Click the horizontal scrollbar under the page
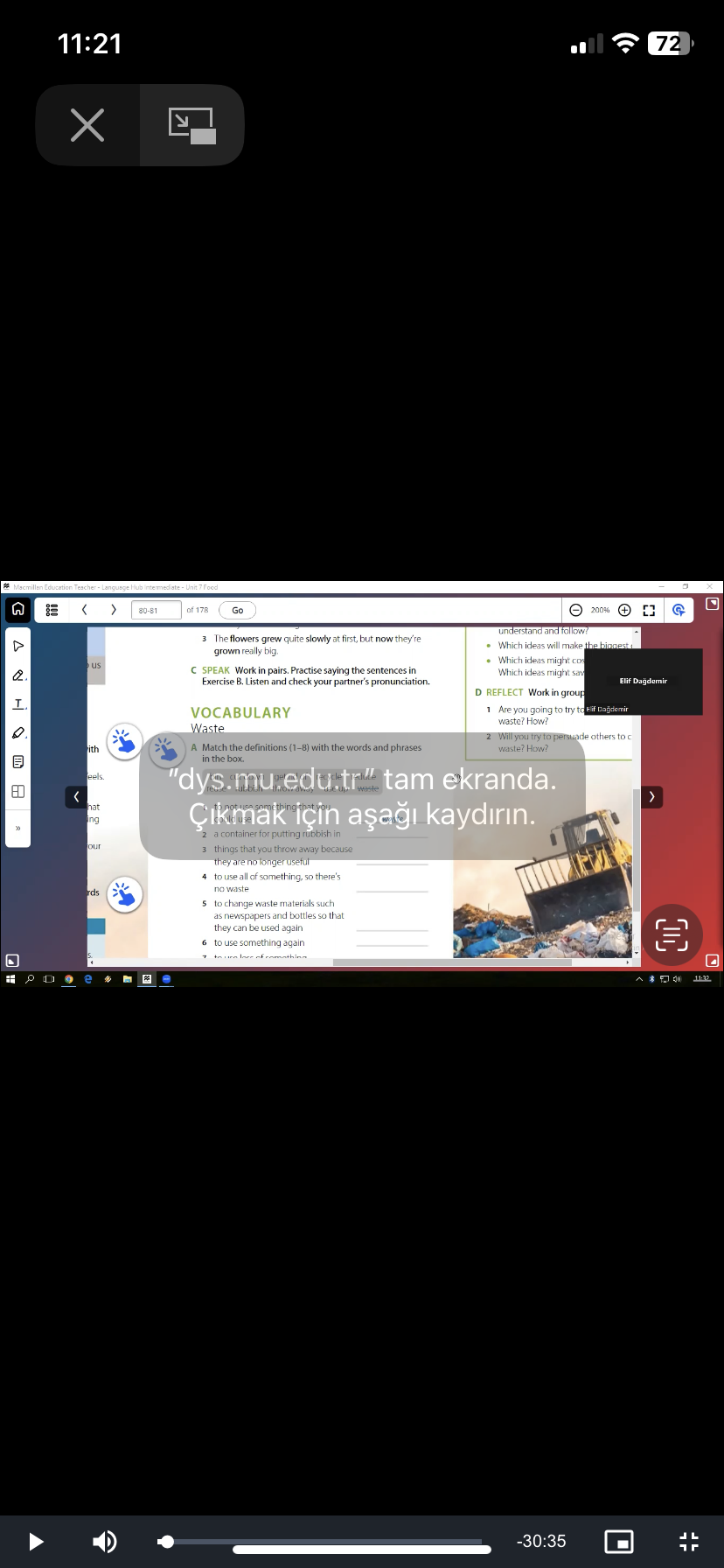 pos(452,962)
